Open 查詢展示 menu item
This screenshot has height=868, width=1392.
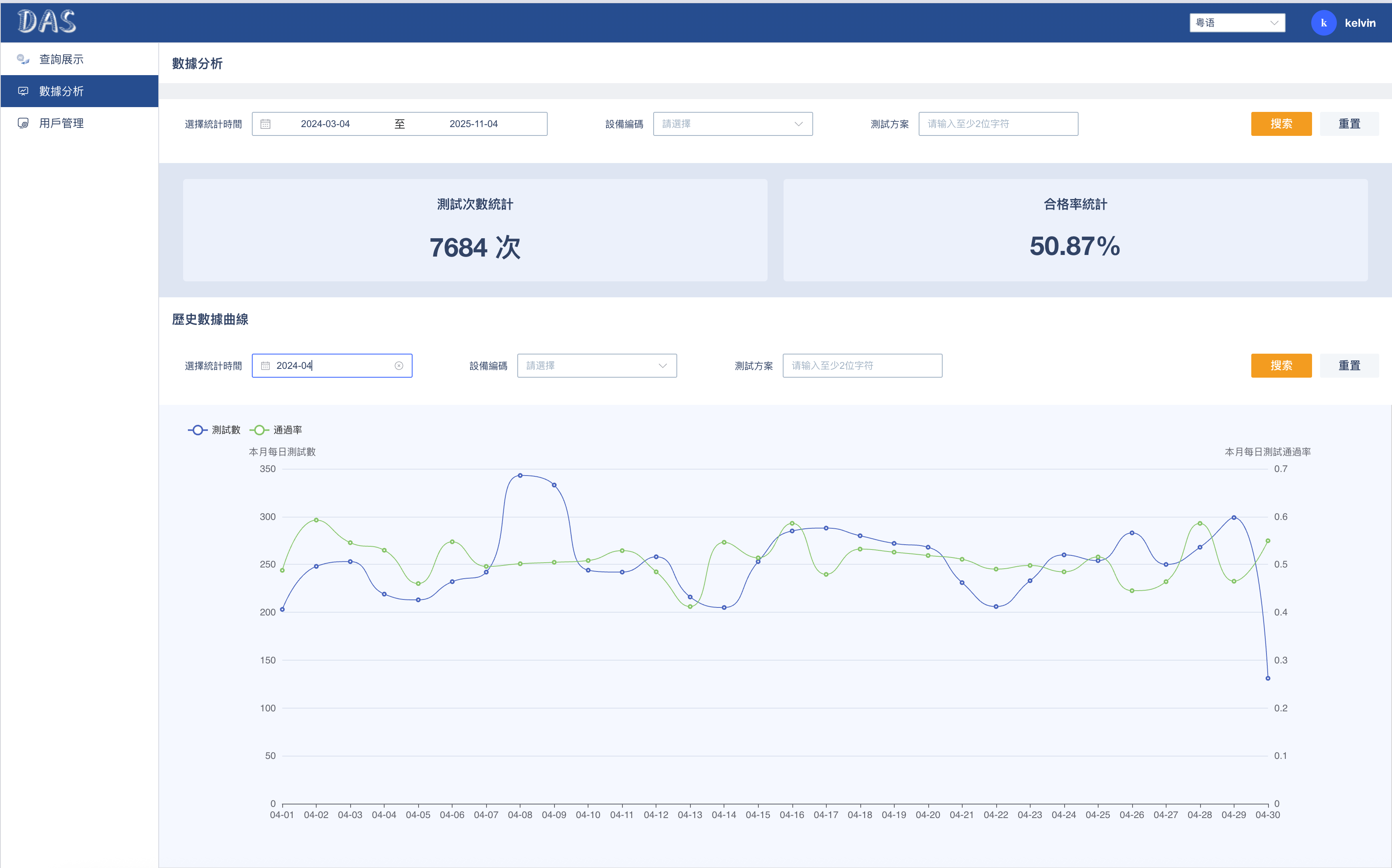click(x=62, y=59)
